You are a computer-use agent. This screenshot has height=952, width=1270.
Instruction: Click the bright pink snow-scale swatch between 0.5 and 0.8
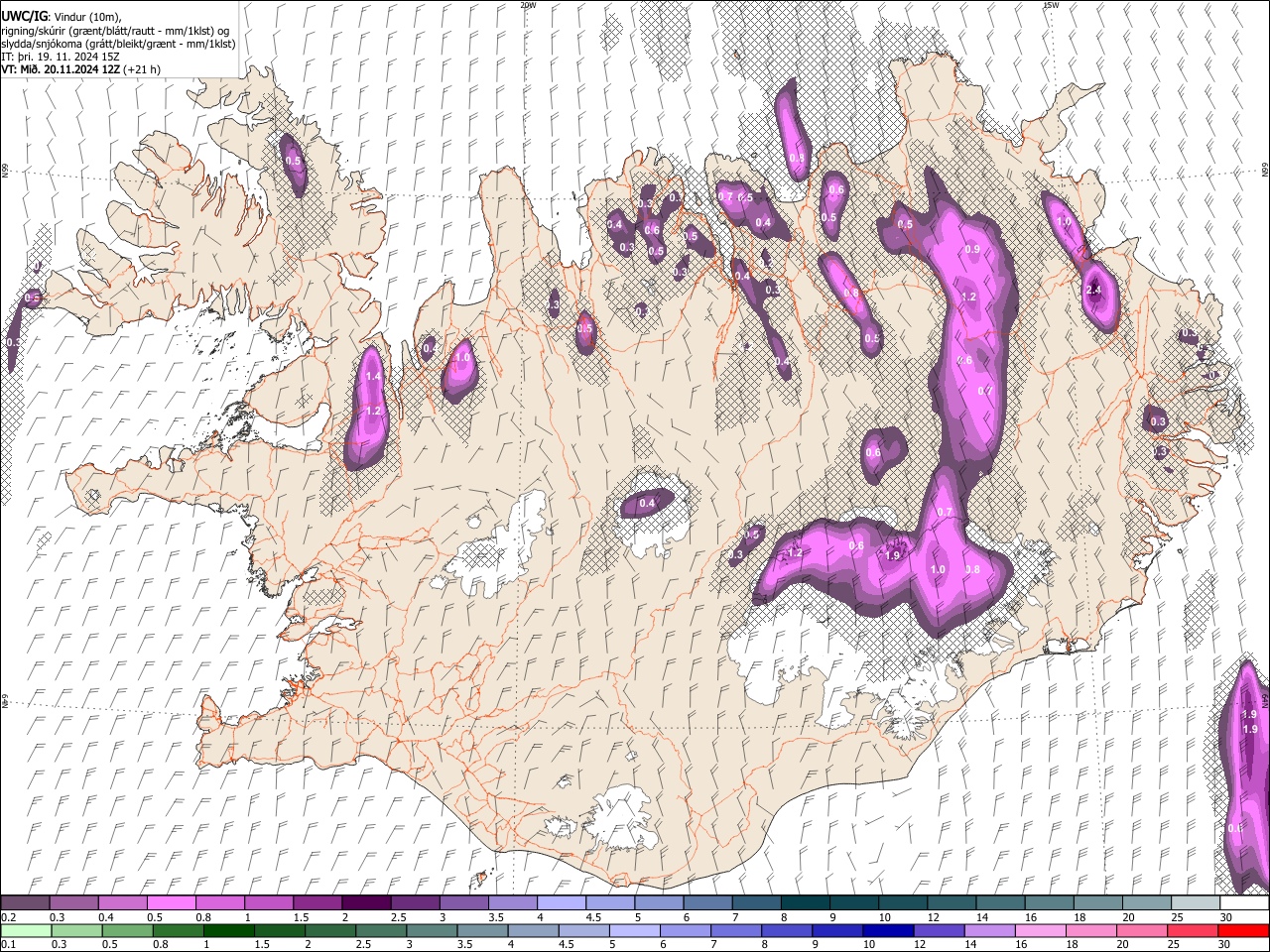pos(171,903)
